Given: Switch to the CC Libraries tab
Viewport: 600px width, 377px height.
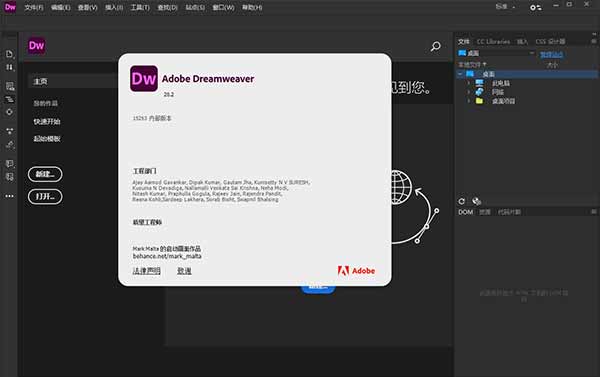Looking at the screenshot, I should pos(493,41).
